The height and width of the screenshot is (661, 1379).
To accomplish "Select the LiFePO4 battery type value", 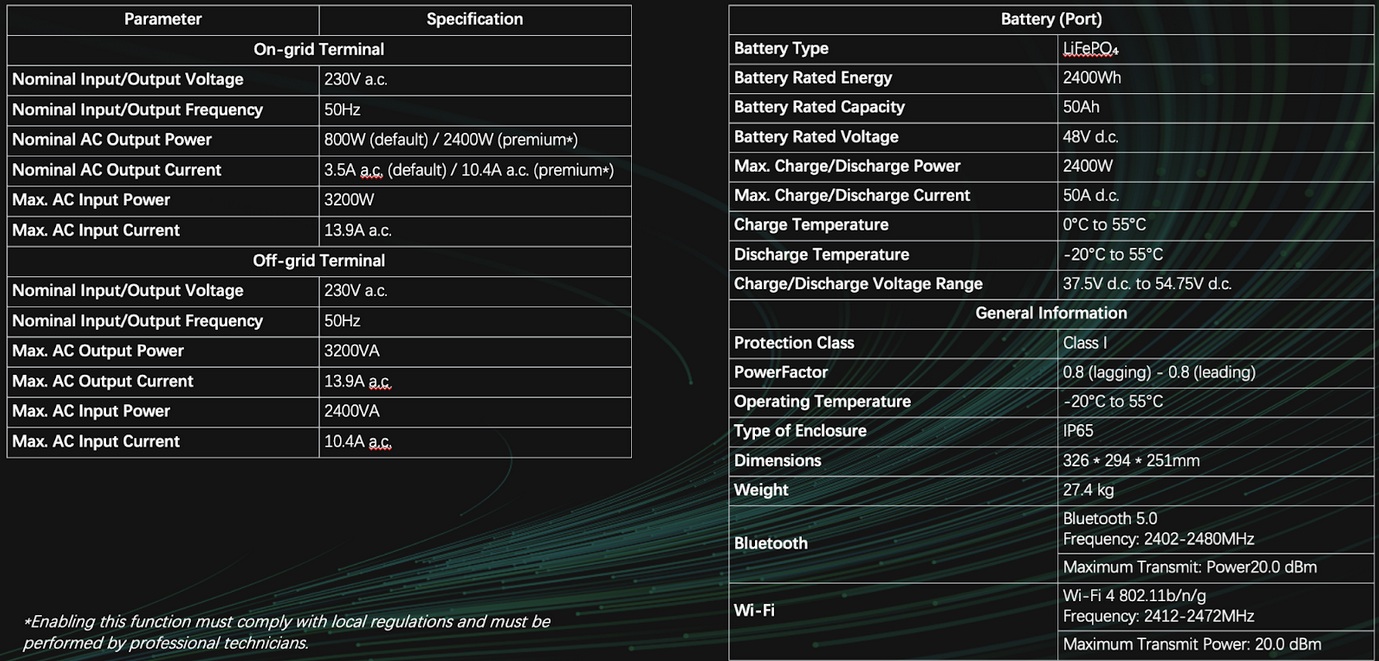I will click(1091, 49).
